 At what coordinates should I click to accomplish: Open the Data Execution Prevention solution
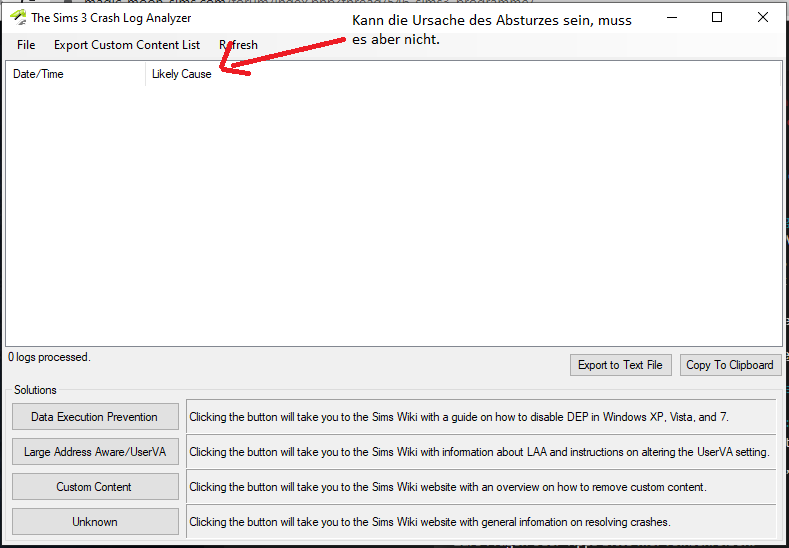click(95, 417)
